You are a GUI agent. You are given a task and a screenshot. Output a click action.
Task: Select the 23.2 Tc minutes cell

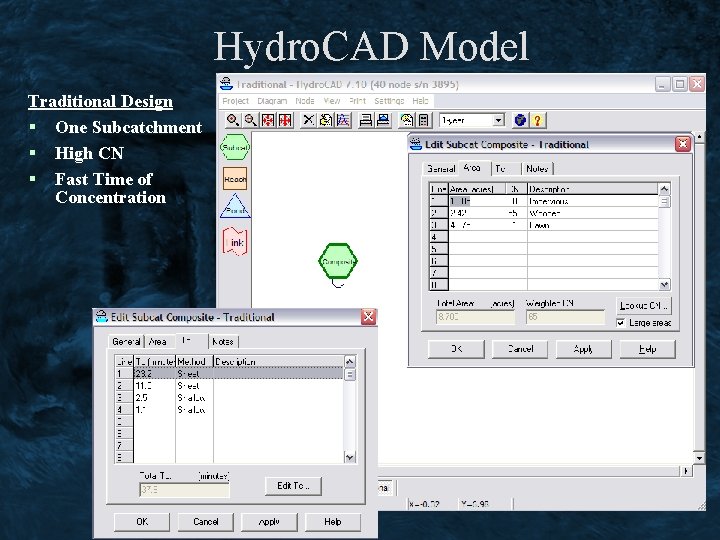point(155,374)
